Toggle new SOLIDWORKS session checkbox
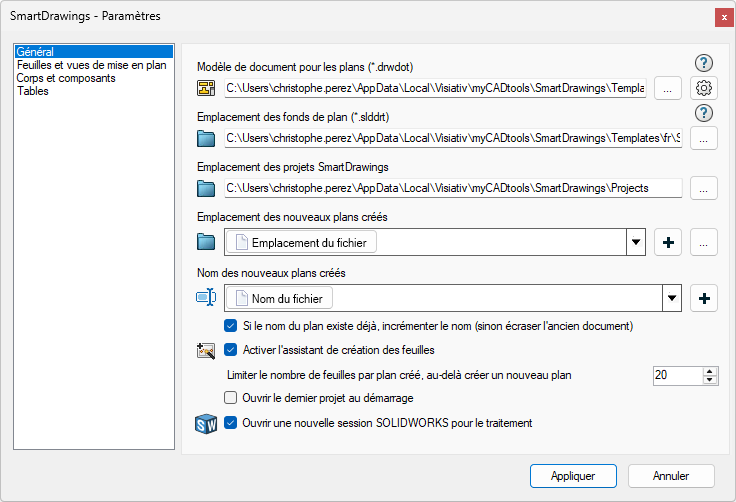 (x=231, y=423)
